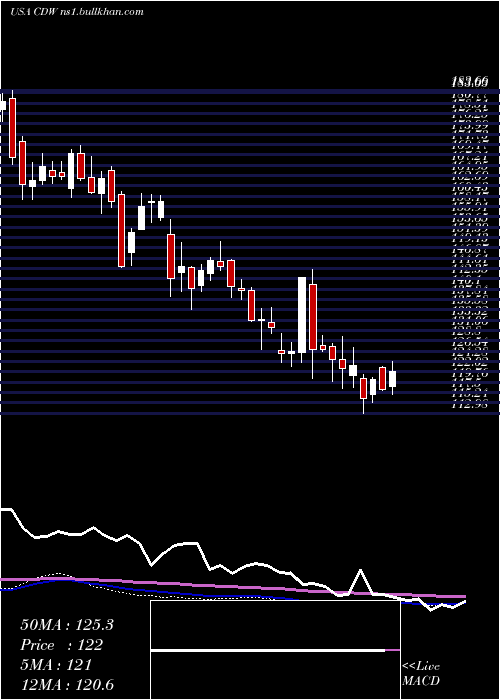Click the <<Live MACD label
This screenshot has width=500, height=700.
(421, 673)
